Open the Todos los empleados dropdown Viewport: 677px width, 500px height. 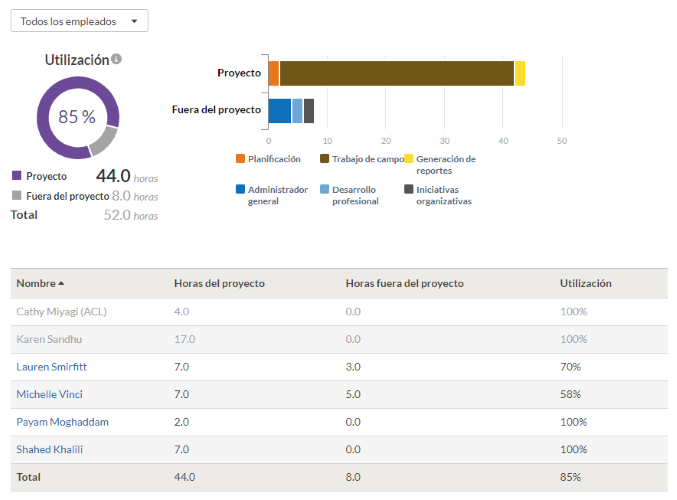[79, 21]
